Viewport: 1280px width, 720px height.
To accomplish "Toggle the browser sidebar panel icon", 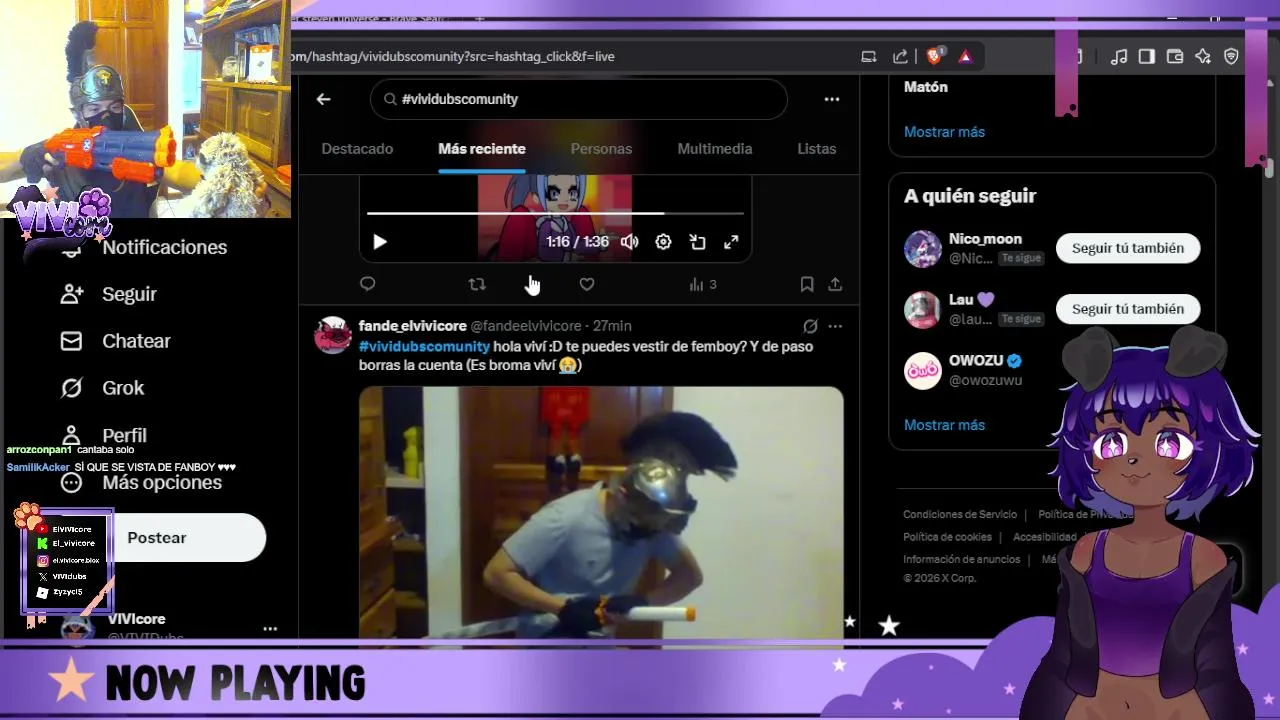I will [1147, 57].
